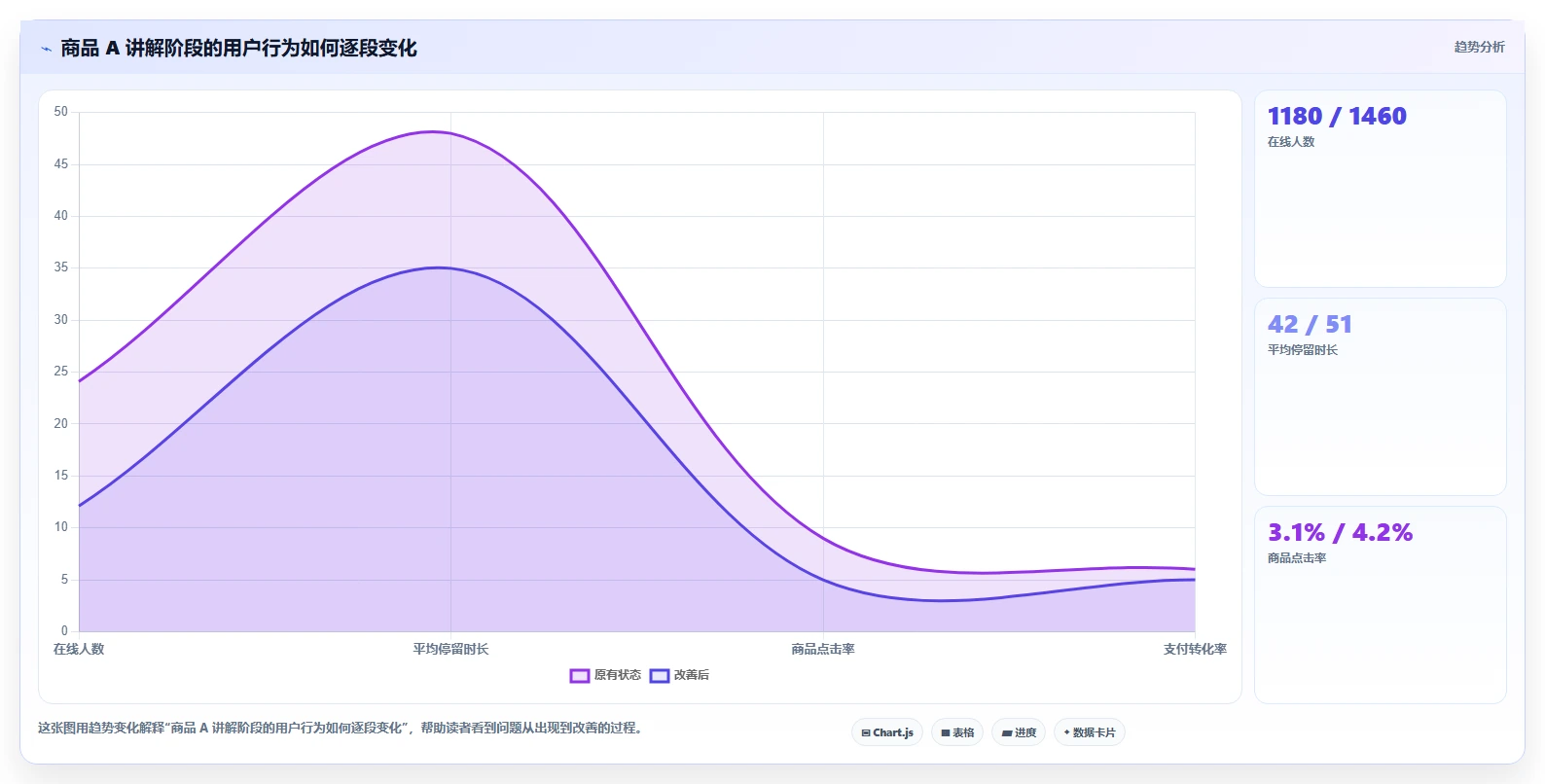
Task: Click the 平均停留时长 card caption
Action: tap(1303, 350)
